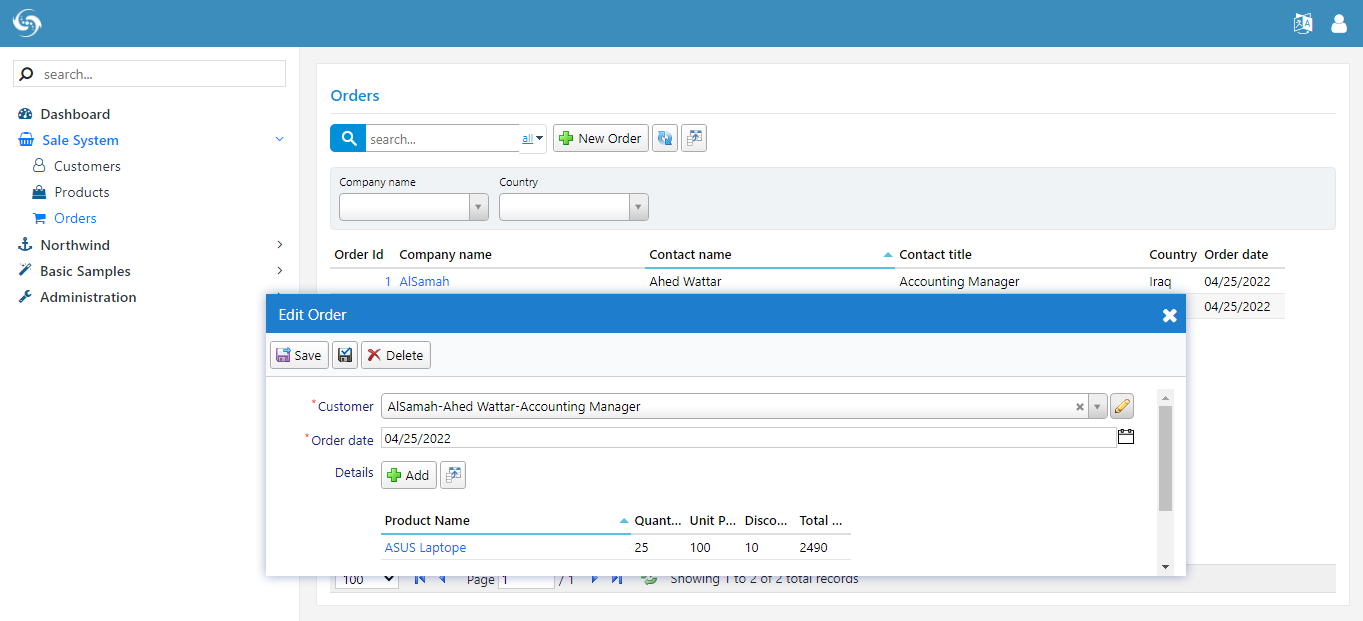Open the search field filter 'all' dropdown

533,139
